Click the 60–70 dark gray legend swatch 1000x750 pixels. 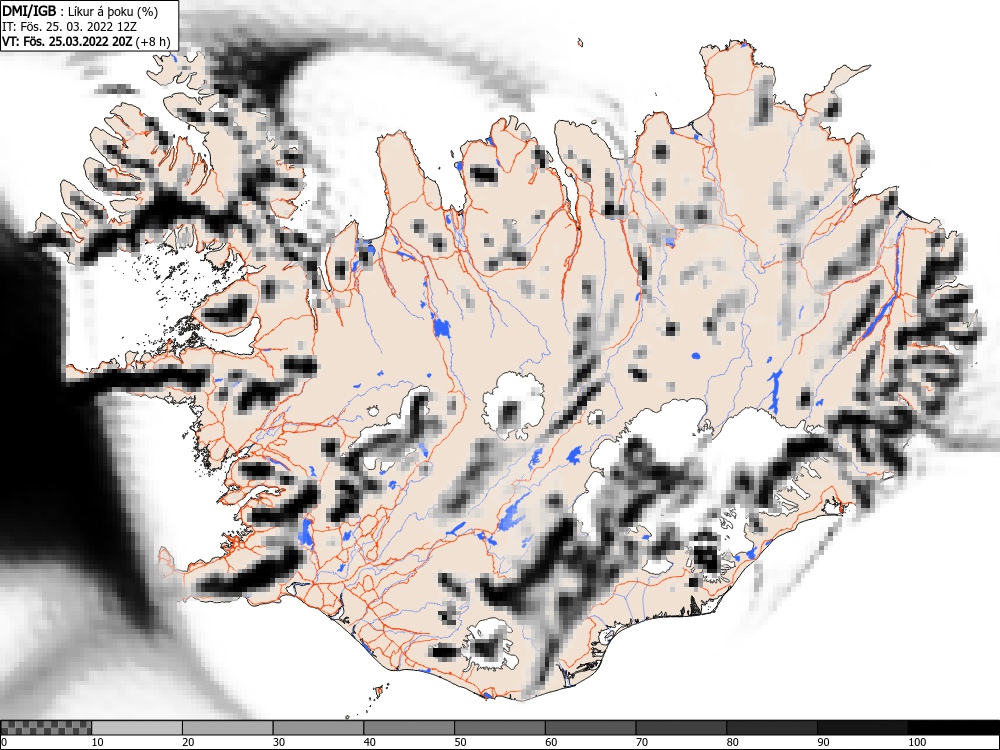pyautogui.click(x=590, y=728)
